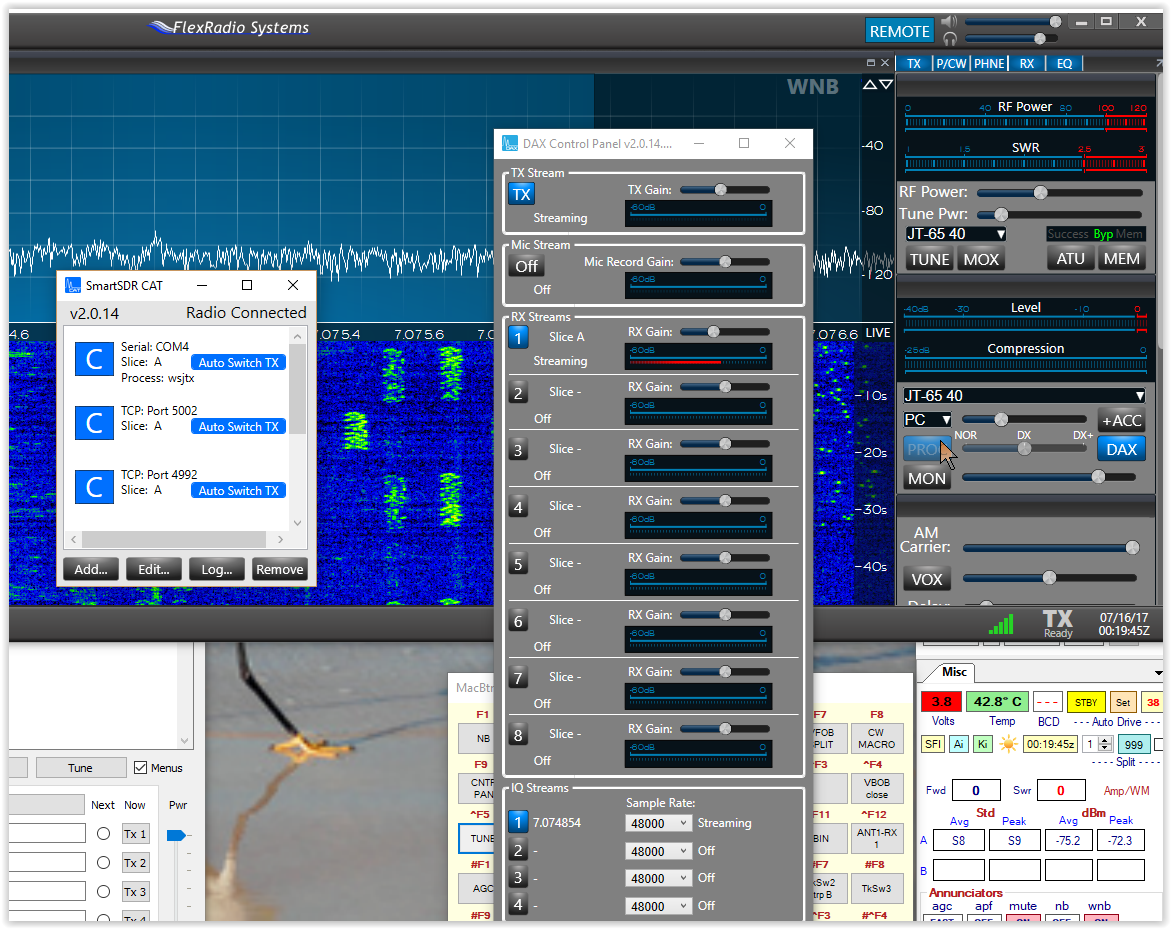The height and width of the screenshot is (929, 1171).
Task: Click the FlexRadio Systems logo
Action: tap(228, 27)
